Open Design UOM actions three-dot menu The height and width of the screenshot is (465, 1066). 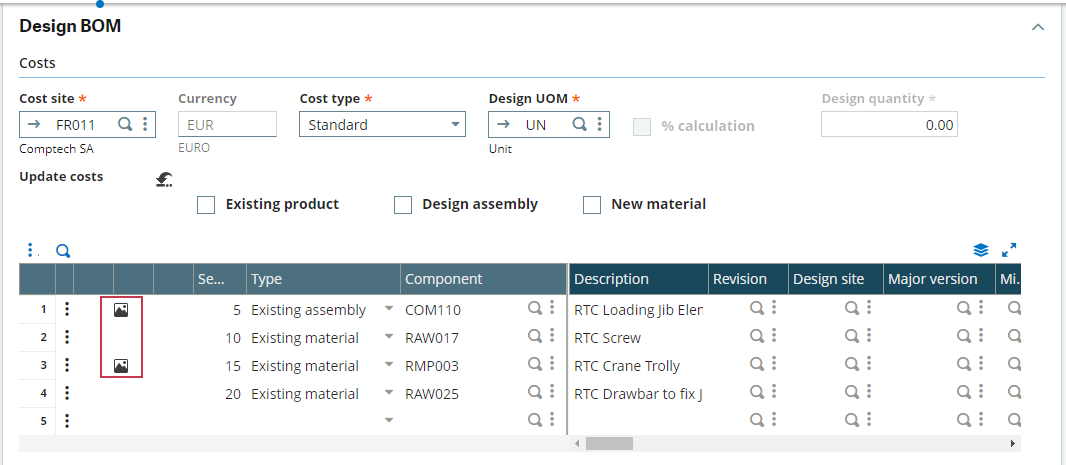599,124
